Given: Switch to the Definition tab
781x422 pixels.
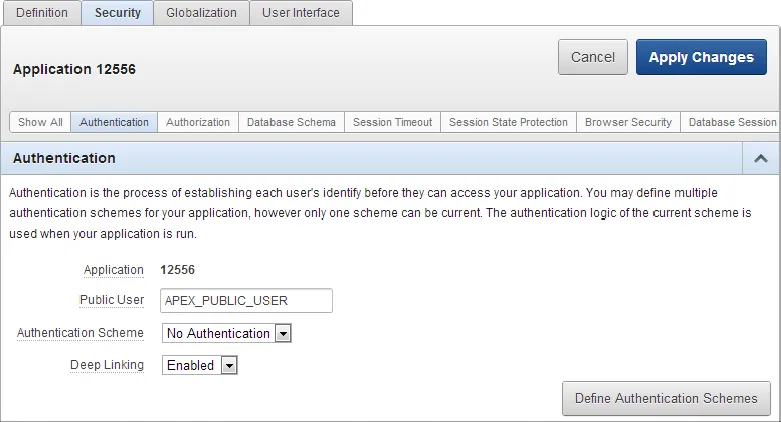Looking at the screenshot, I should pyautogui.click(x=42, y=13).
